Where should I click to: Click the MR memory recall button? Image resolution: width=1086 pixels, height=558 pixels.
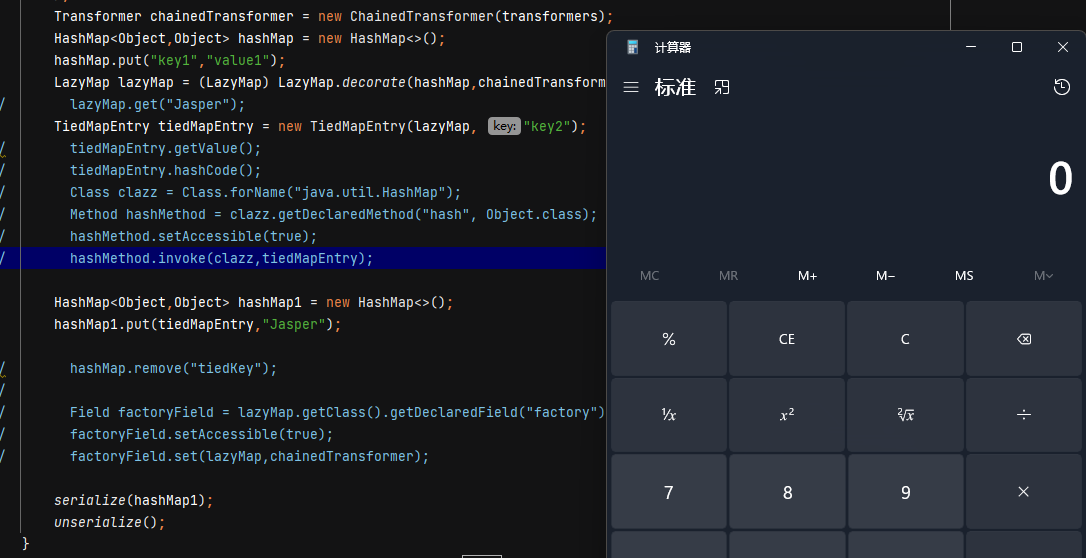click(x=728, y=276)
